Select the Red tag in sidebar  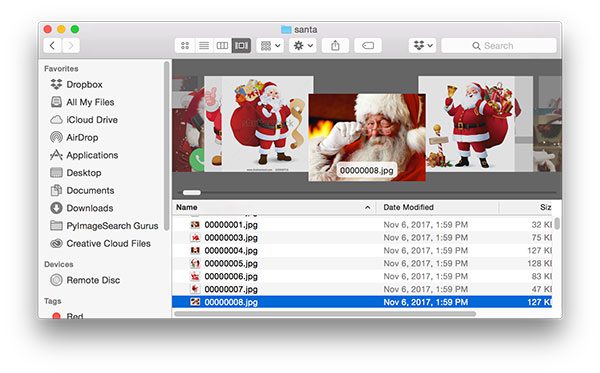tap(67, 316)
